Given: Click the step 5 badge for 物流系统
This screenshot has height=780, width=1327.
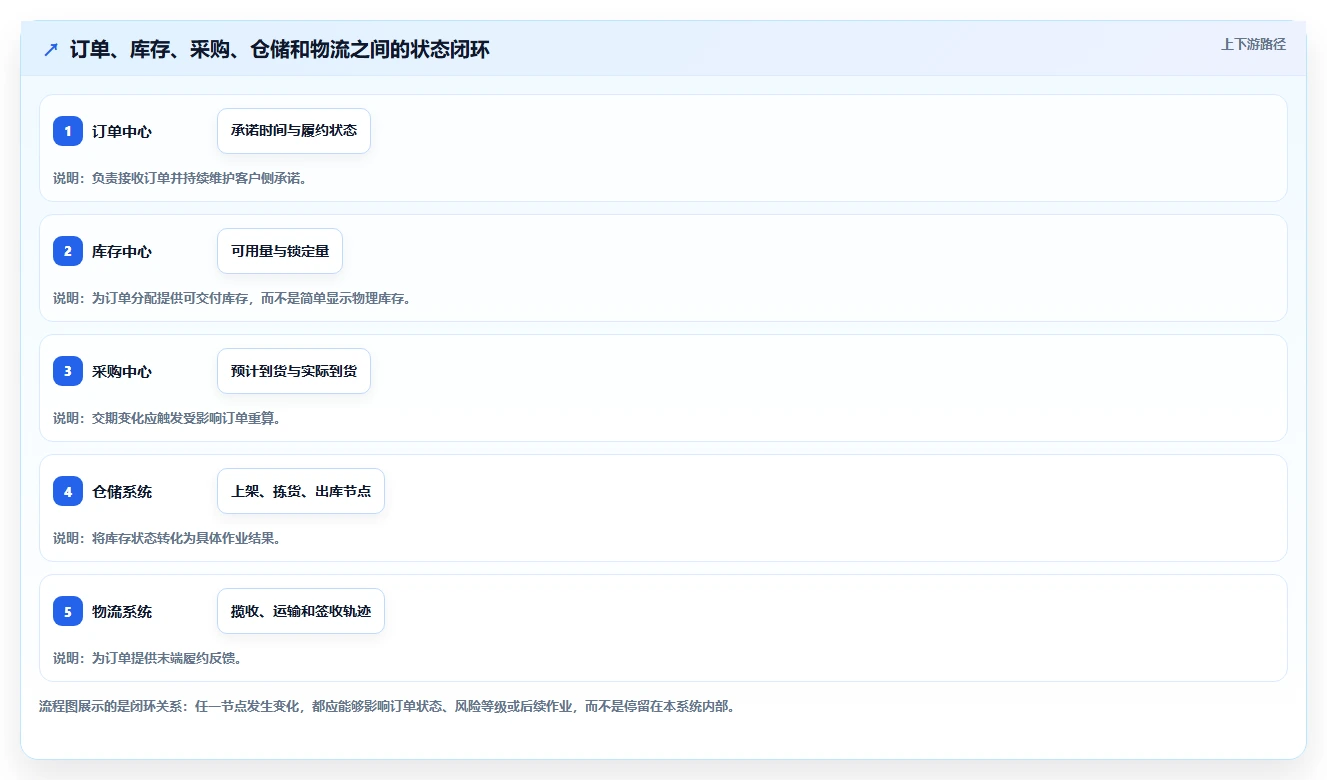Looking at the screenshot, I should coord(68,611).
